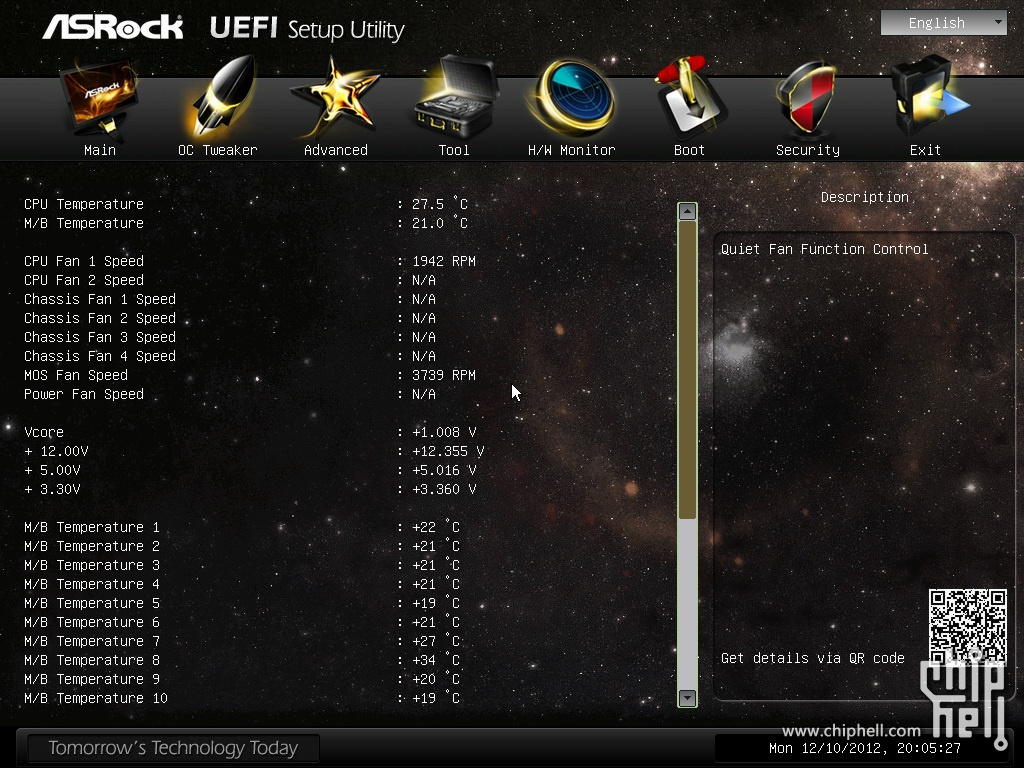The width and height of the screenshot is (1024, 768).
Task: Select Chassis Fan 4 Speed label
Action: pyautogui.click(x=100, y=356)
